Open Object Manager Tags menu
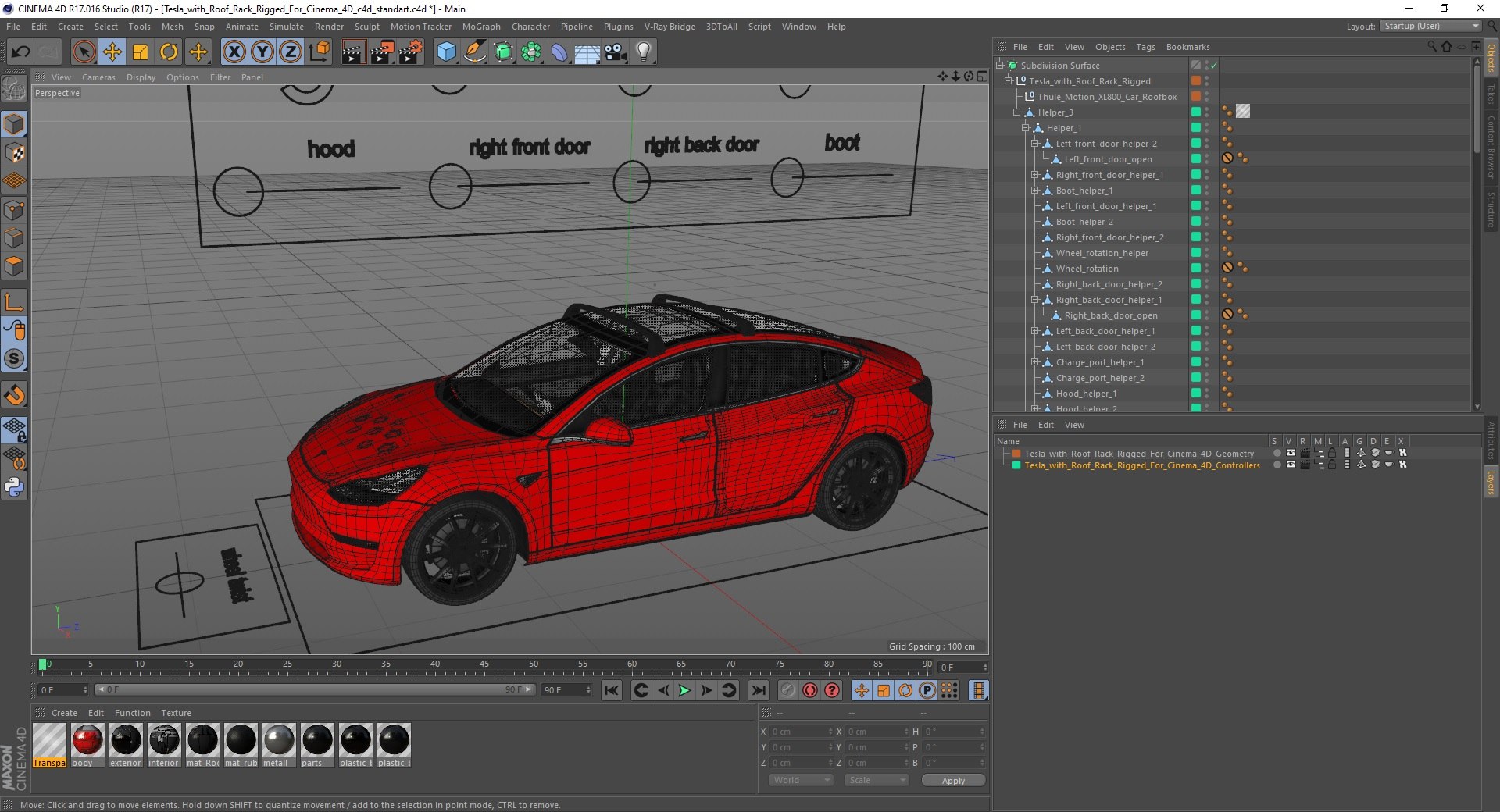The image size is (1500, 812). (1145, 47)
